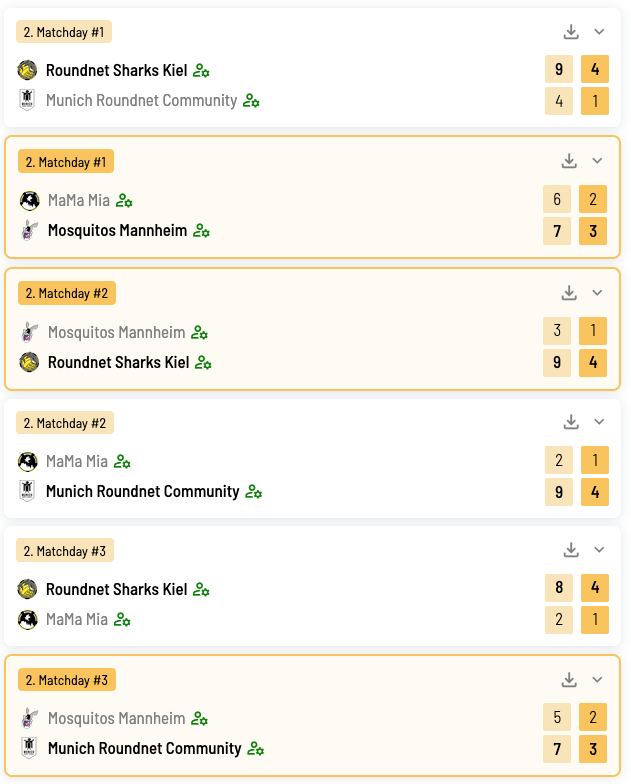Download the Sharks Kiel vs Munich match
The width and height of the screenshot is (631, 784).
pos(571,32)
